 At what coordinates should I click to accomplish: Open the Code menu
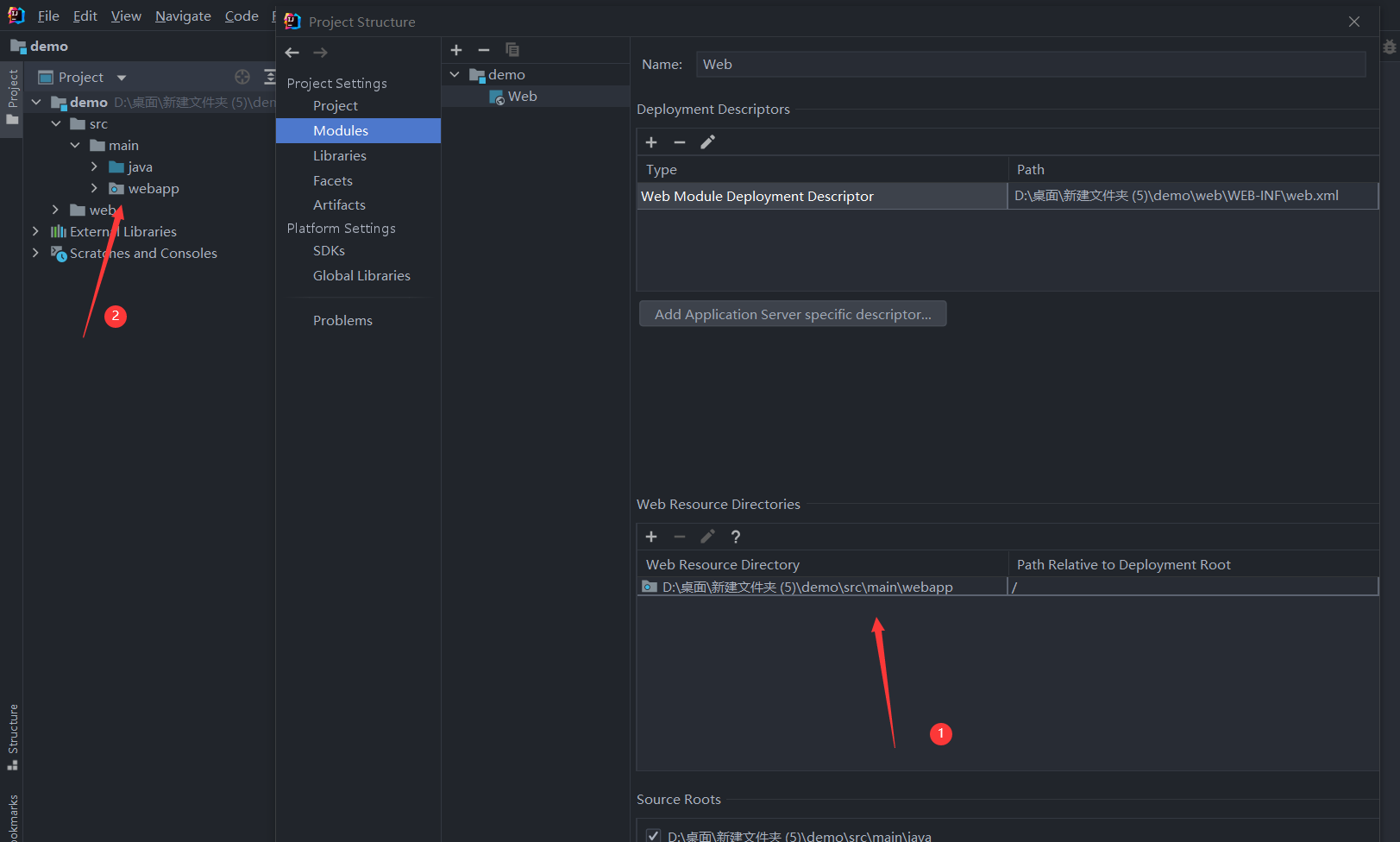pos(242,16)
